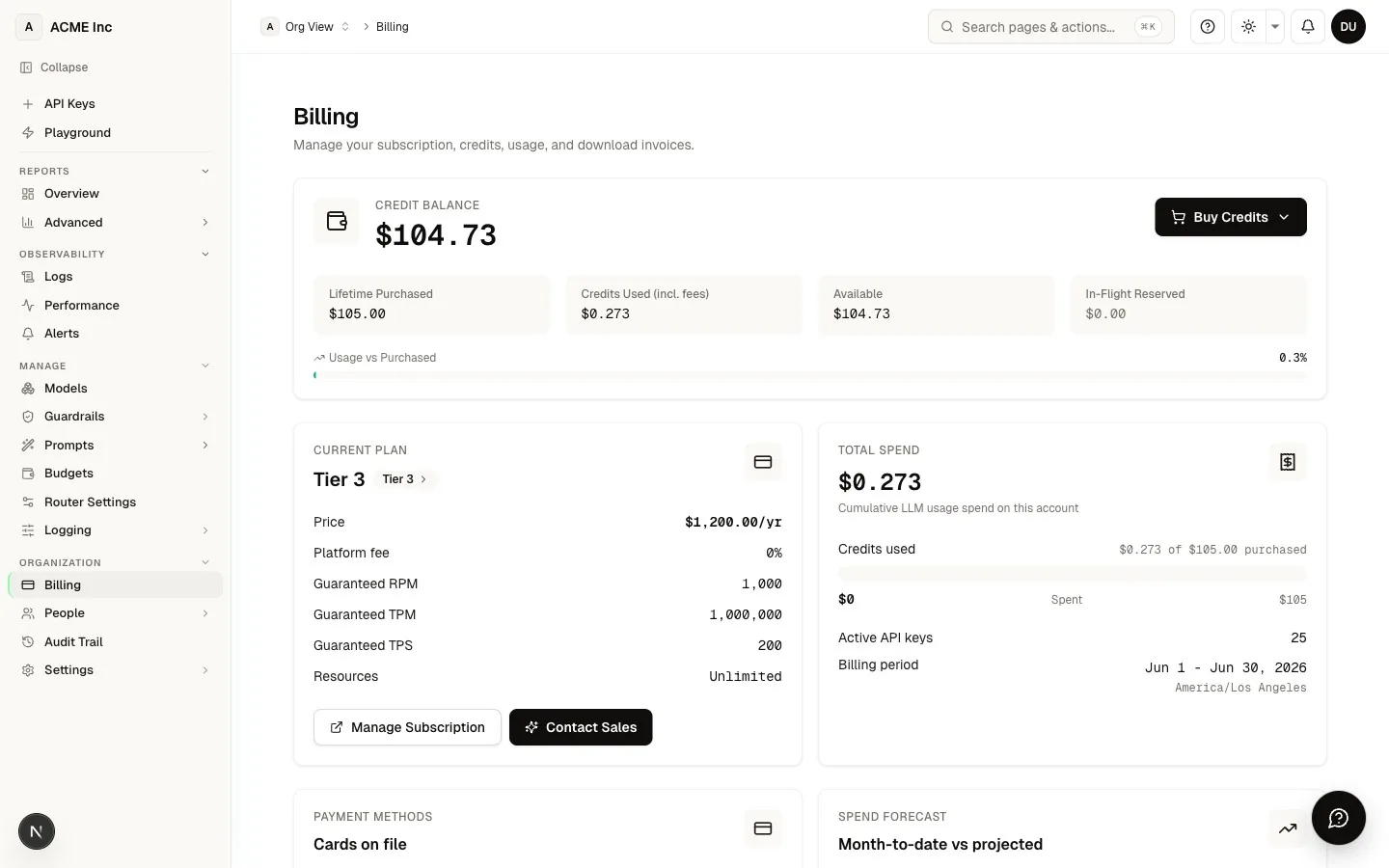Screen dimensions: 1389x868
Task: Collapse the Manage section
Action: click(x=204, y=366)
